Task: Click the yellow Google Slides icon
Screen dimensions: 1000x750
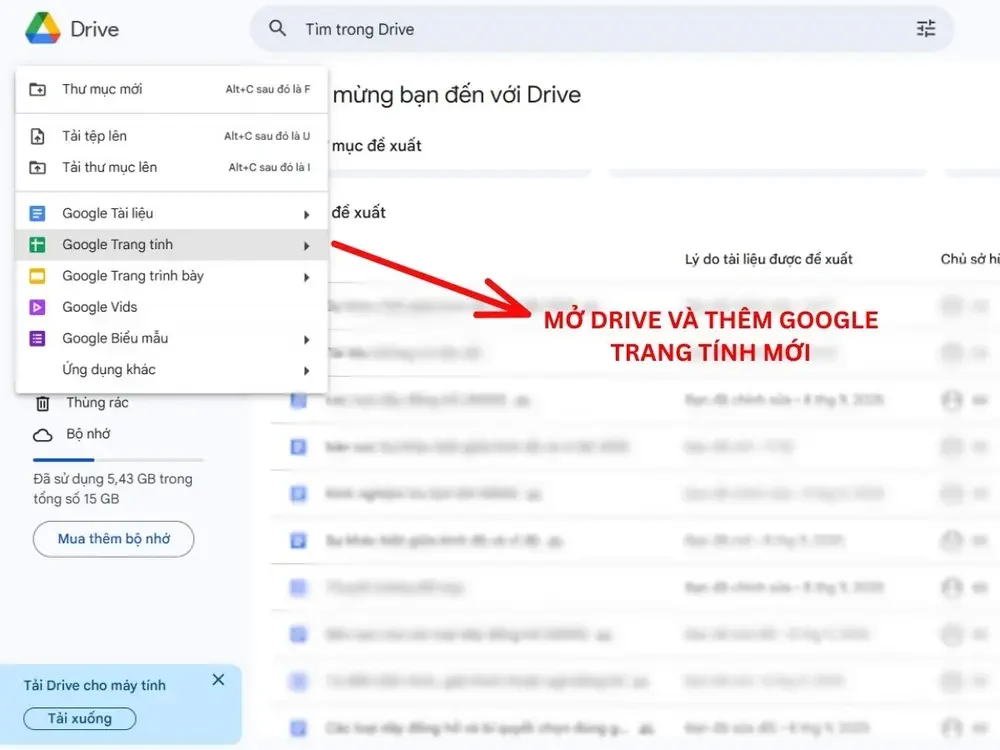Action: (x=38, y=276)
